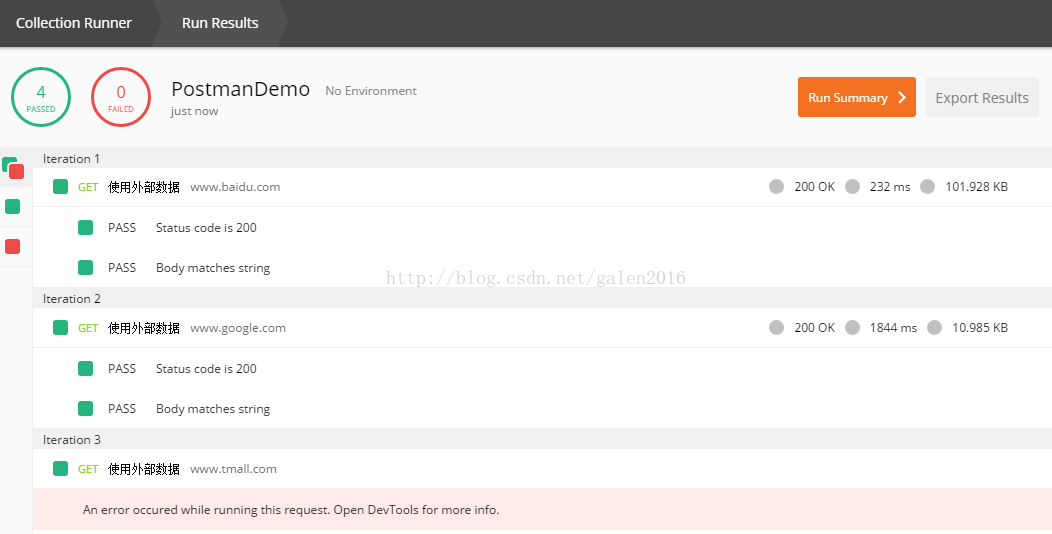Click GET method label of baidu request
The width and height of the screenshot is (1052, 534).
pyautogui.click(x=88, y=187)
